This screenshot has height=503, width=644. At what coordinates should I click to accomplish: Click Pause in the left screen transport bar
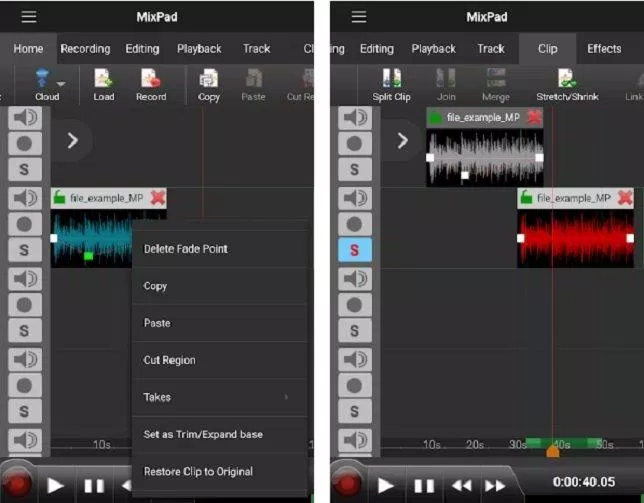[94, 486]
